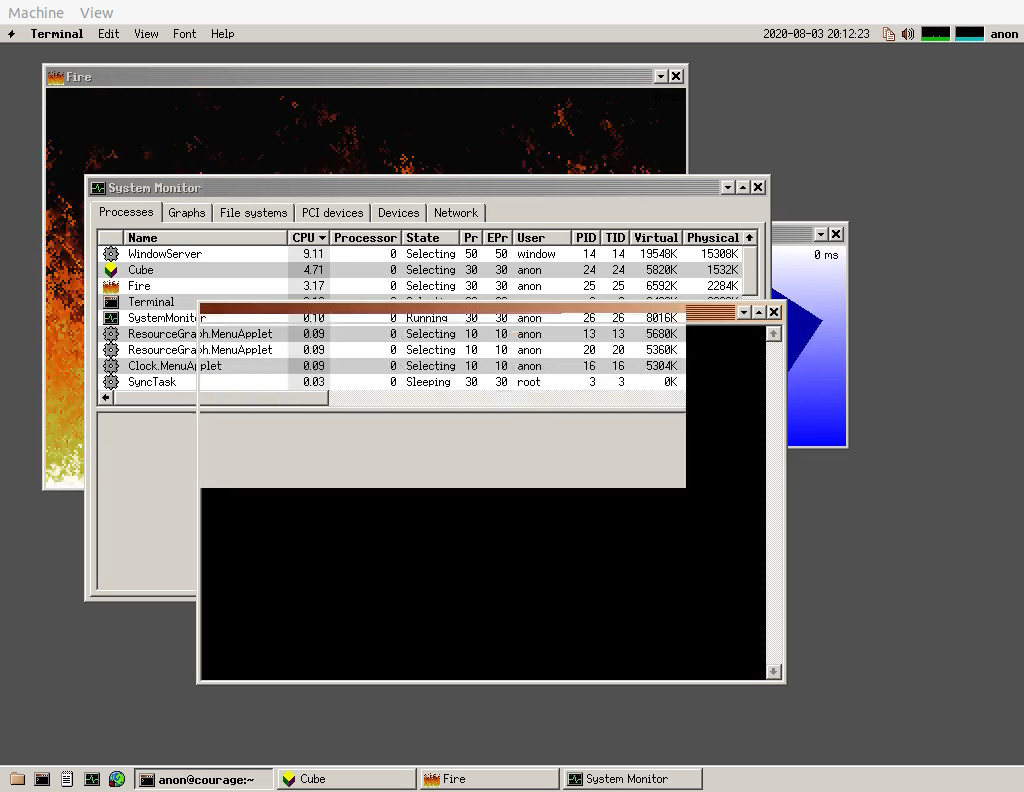The height and width of the screenshot is (792, 1024).
Task: Launch the web browser via the globe icon
Action: [x=117, y=779]
